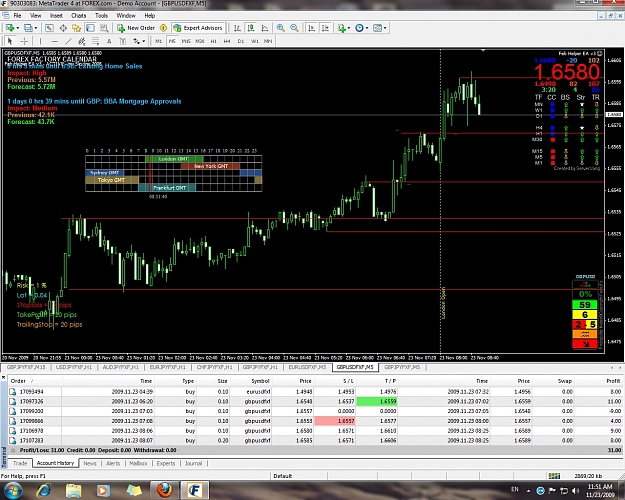Open the Windows Start button
625x500 pixels.
click(x=13, y=490)
